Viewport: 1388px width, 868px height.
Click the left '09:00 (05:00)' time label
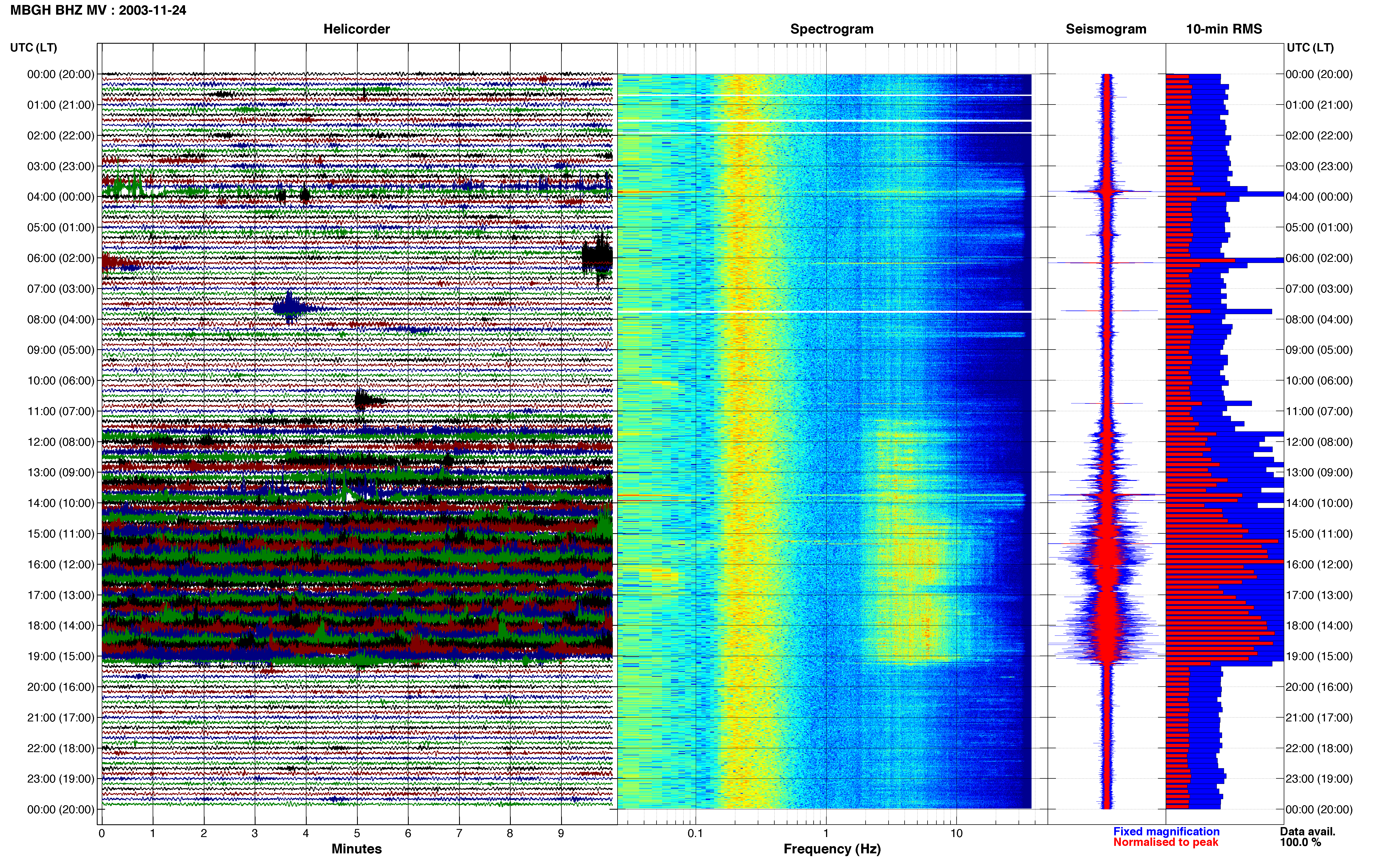[61, 350]
